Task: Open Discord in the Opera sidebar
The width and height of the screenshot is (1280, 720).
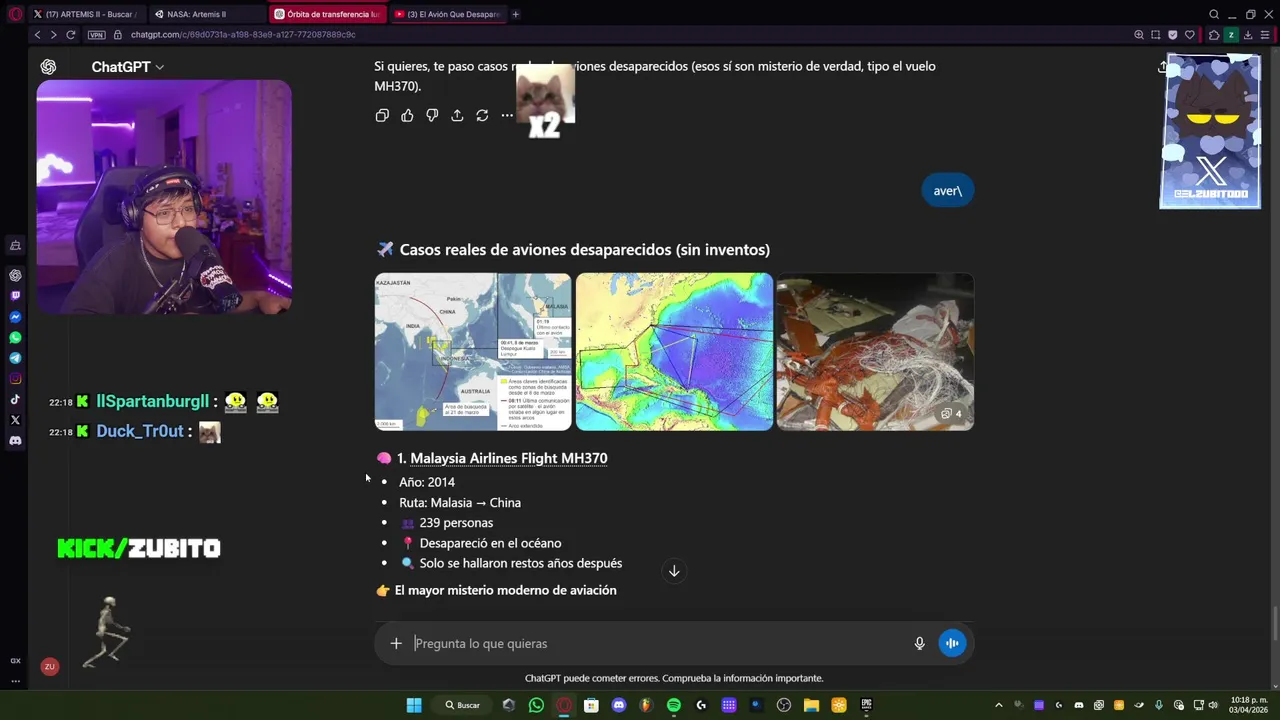Action: pos(15,441)
